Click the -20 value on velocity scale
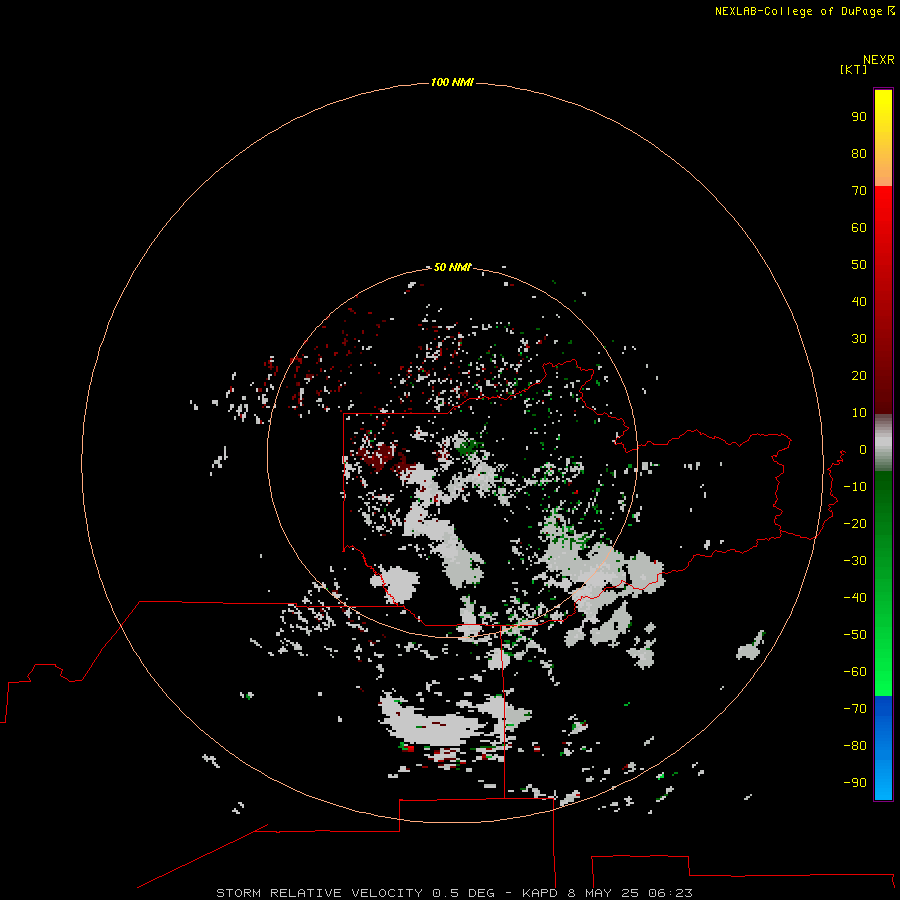 (x=855, y=524)
